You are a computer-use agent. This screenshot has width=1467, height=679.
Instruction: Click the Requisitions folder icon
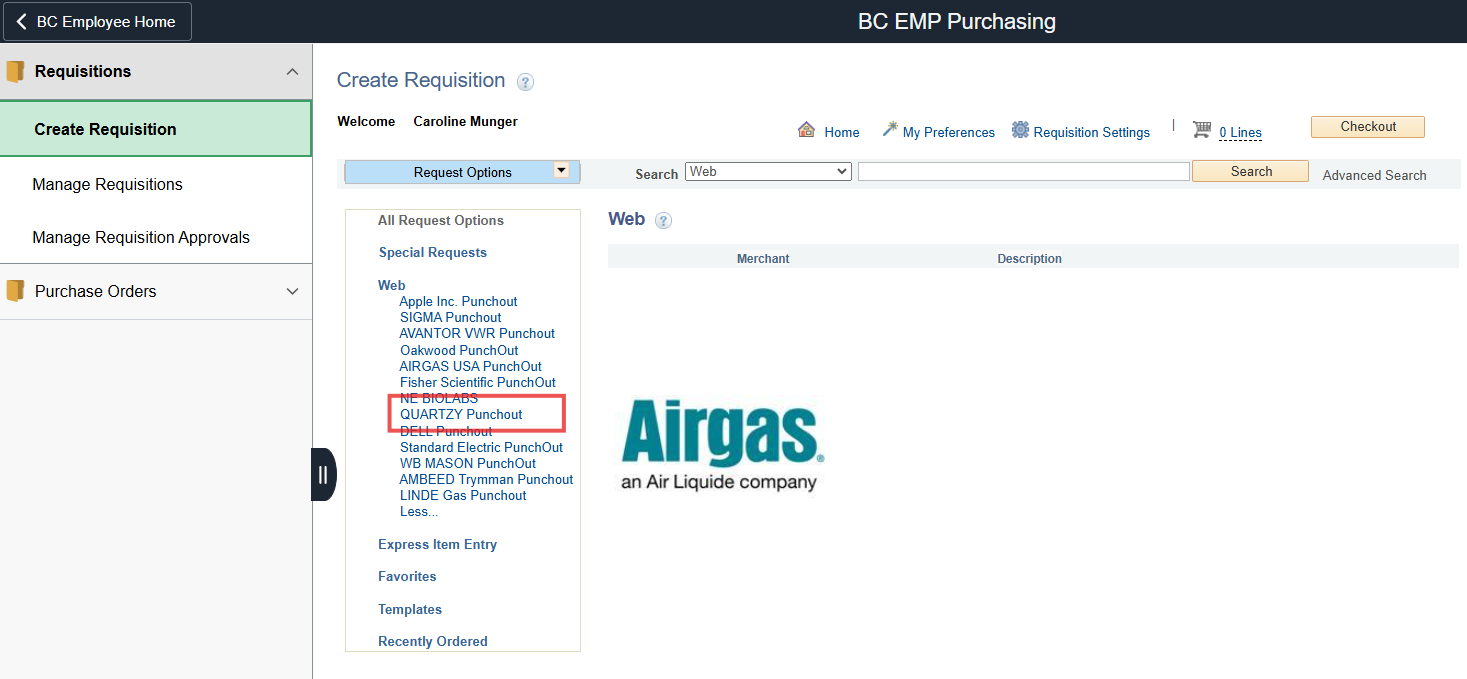(15, 72)
